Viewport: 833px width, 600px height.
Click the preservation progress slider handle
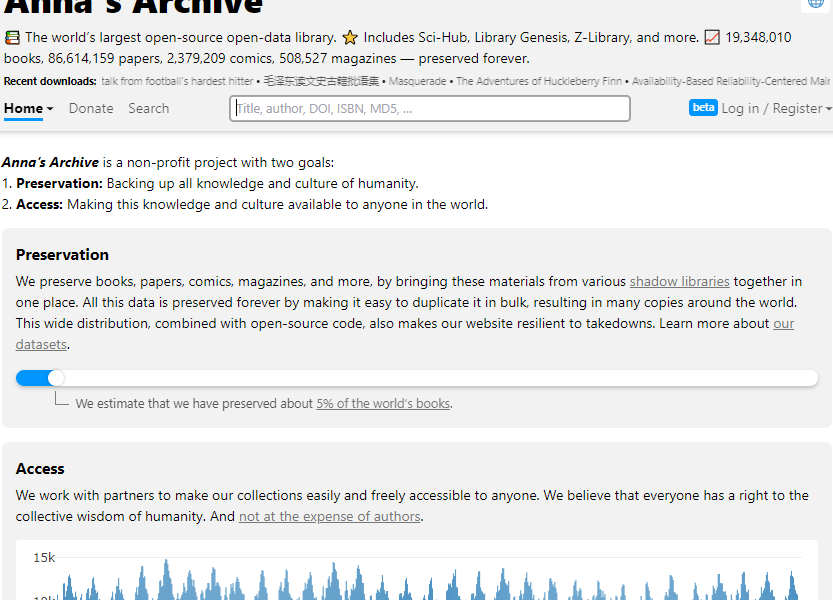(56, 378)
